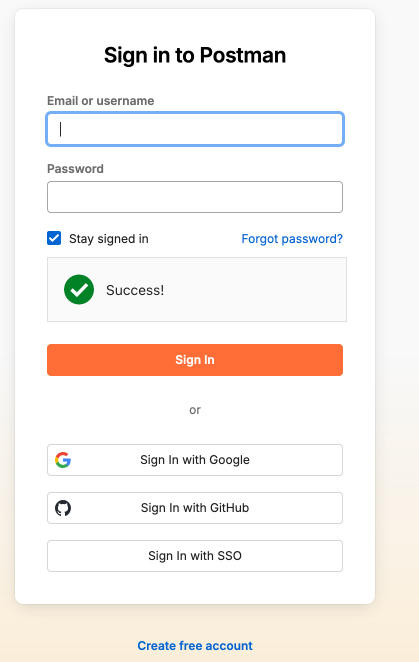
Task: Click the Password field label
Action: (75, 169)
